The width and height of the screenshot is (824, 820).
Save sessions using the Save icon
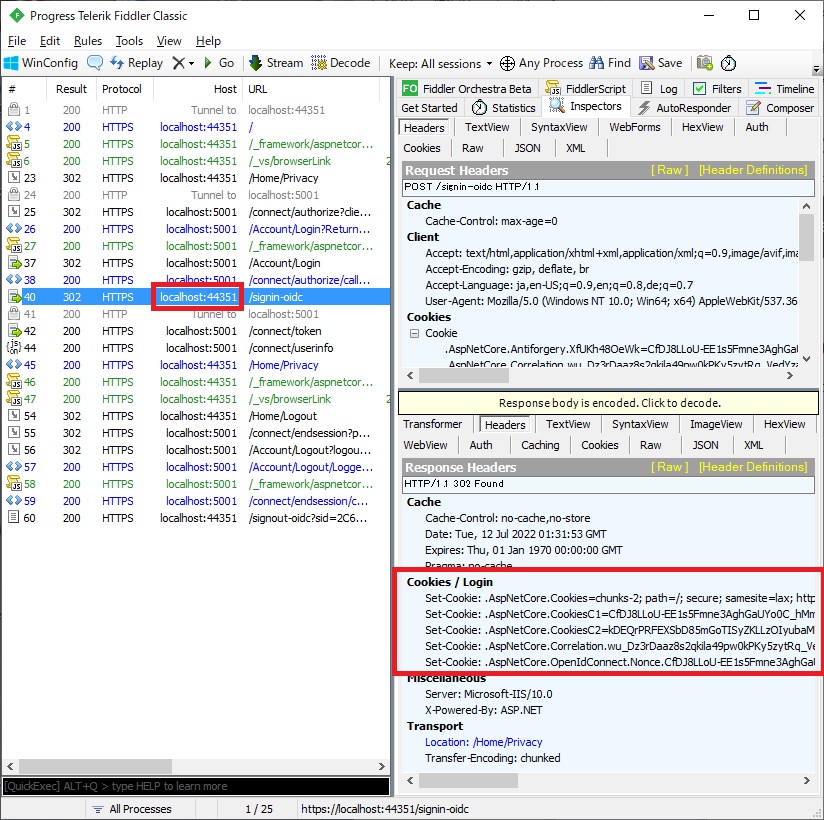click(x=661, y=63)
